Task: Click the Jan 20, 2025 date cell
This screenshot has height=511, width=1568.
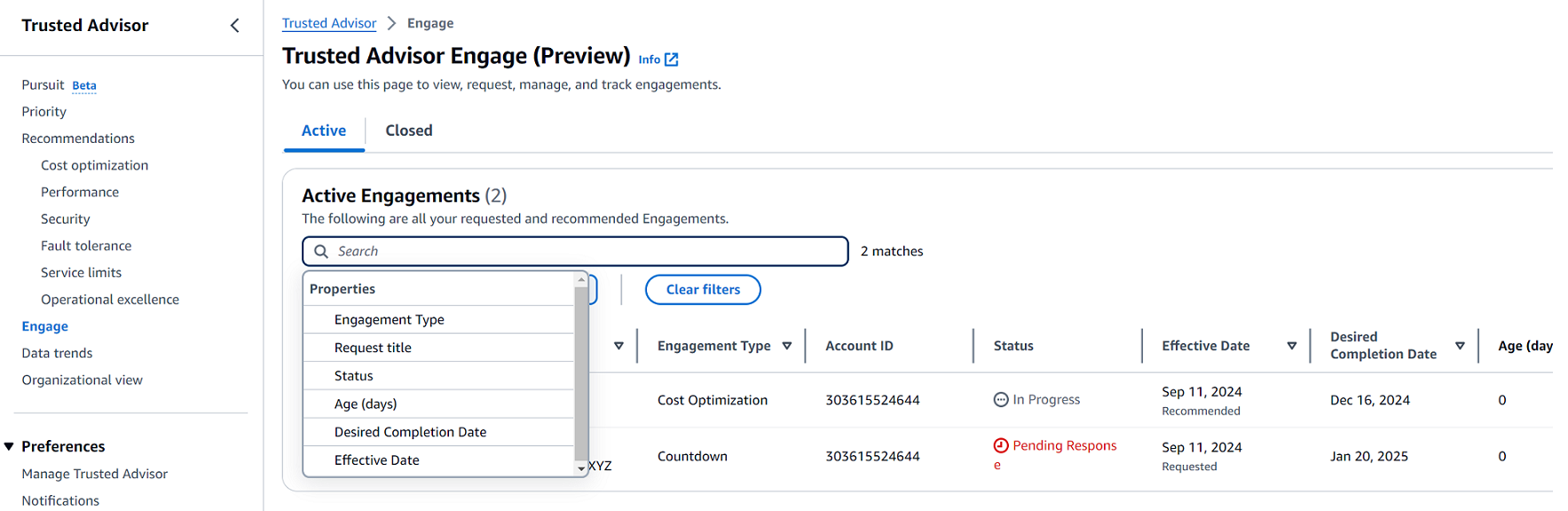Action: 1369,456
